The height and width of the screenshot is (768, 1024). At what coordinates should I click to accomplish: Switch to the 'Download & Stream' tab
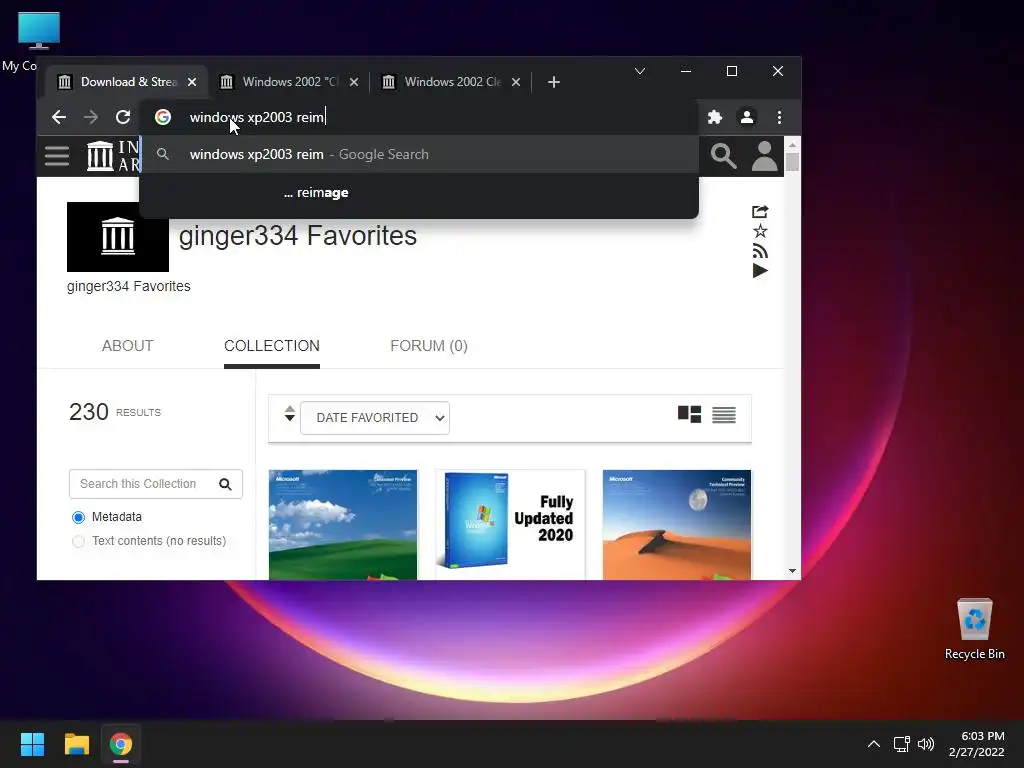[126, 82]
